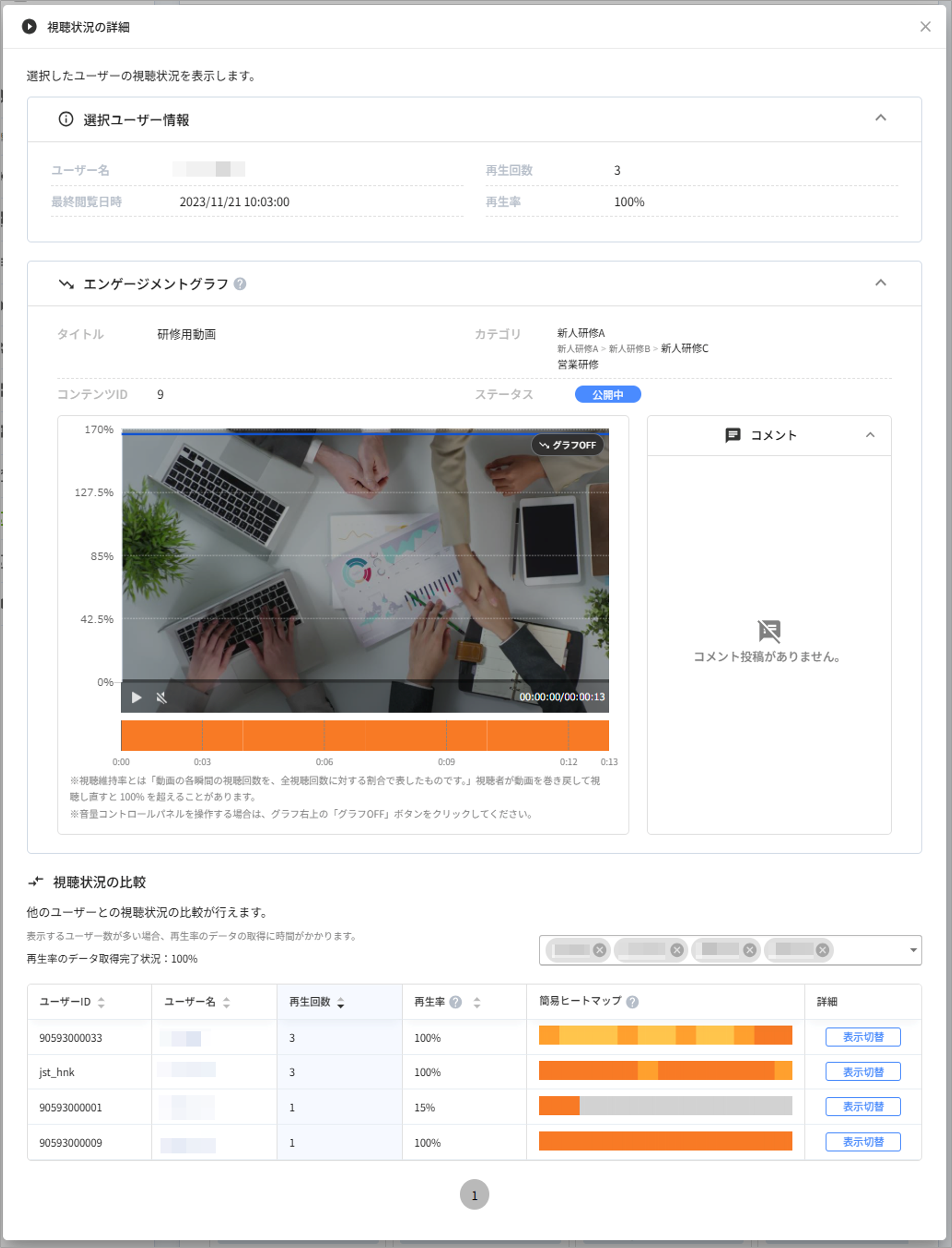Toggle graph off with グラフOFF button

[x=567, y=445]
